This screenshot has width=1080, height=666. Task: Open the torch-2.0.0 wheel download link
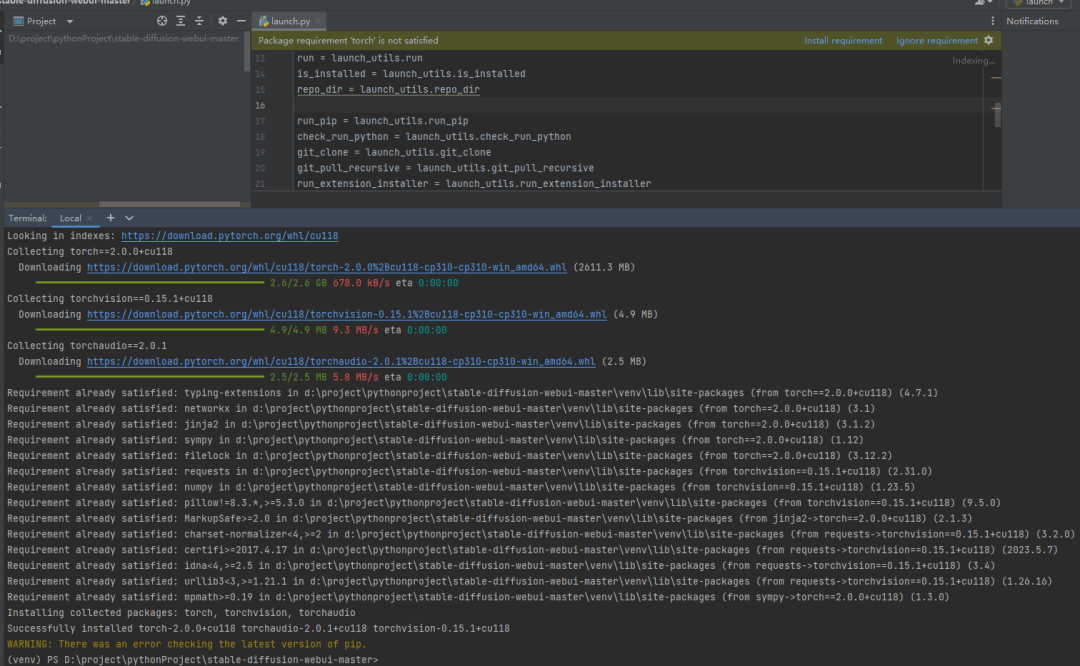pyautogui.click(x=326, y=267)
